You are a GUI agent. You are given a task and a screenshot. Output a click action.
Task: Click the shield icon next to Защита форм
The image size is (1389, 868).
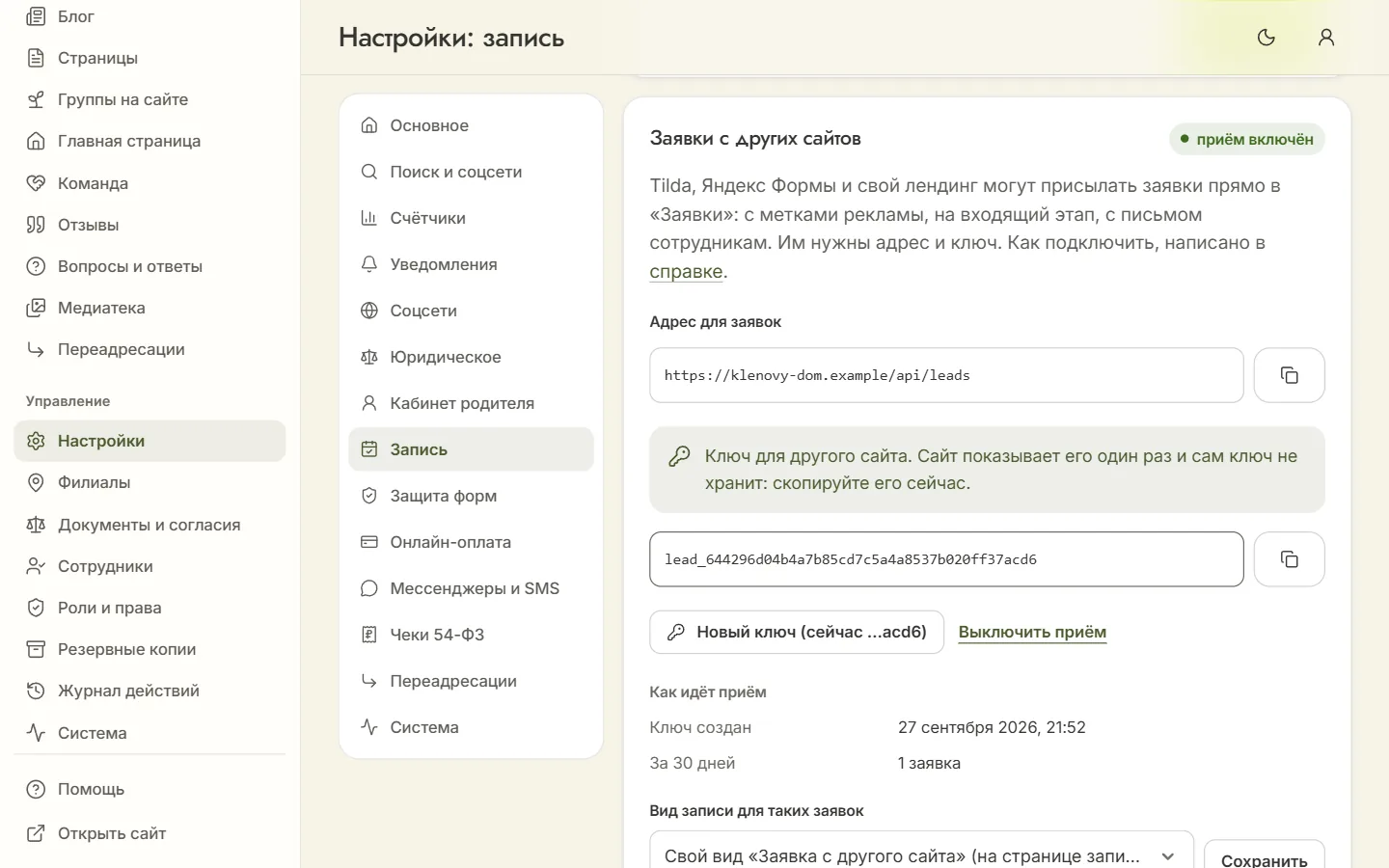click(368, 496)
